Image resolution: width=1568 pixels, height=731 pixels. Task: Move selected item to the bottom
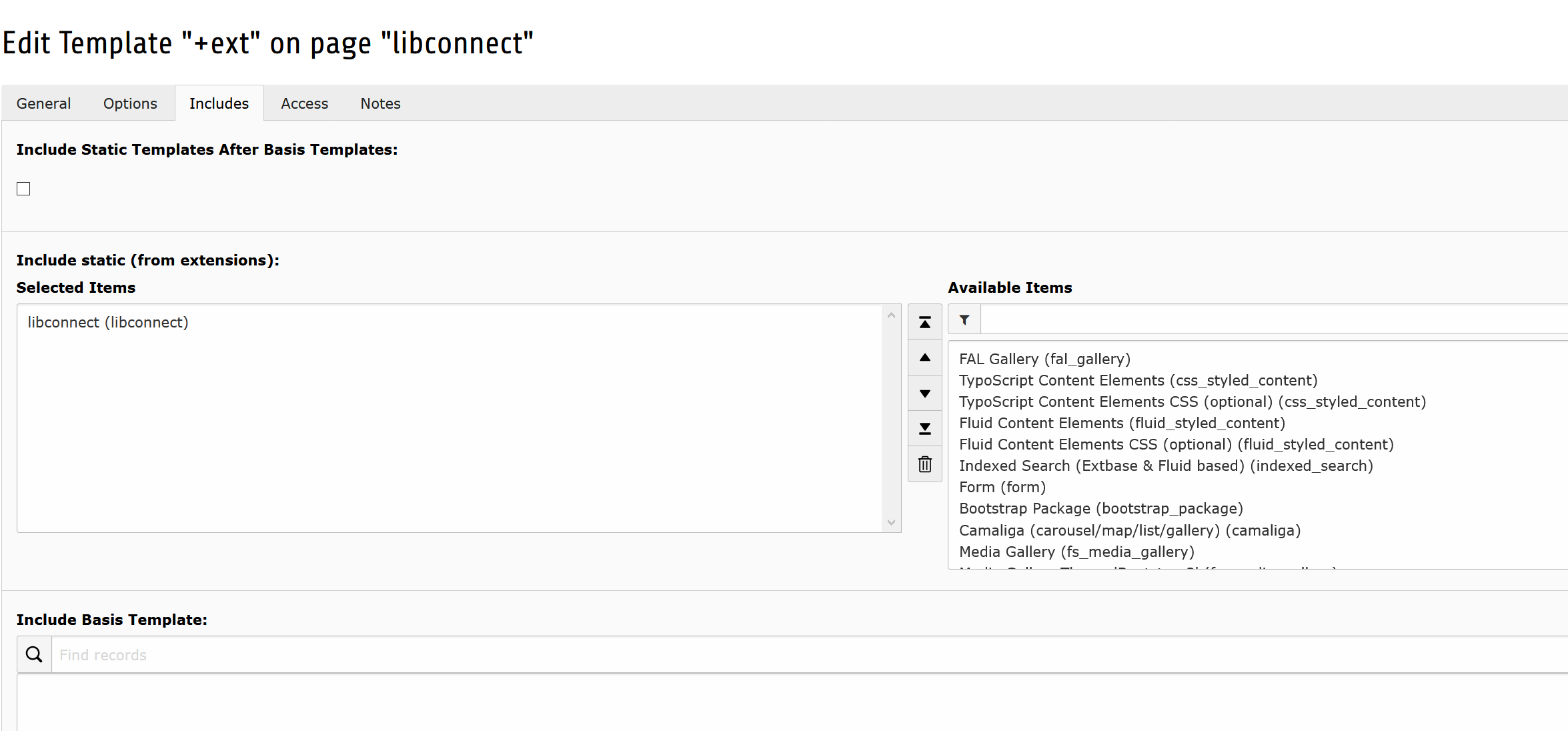point(924,428)
